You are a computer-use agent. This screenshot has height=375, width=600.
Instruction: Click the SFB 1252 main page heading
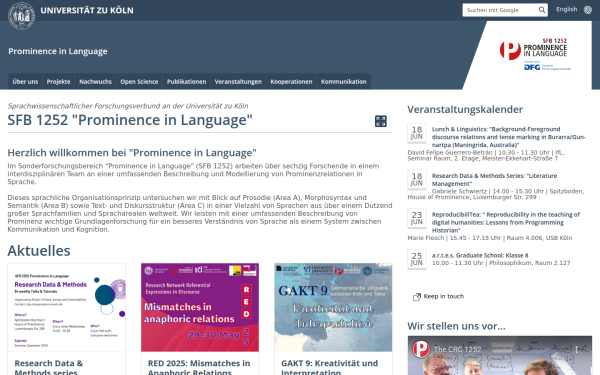pyautogui.click(x=130, y=120)
